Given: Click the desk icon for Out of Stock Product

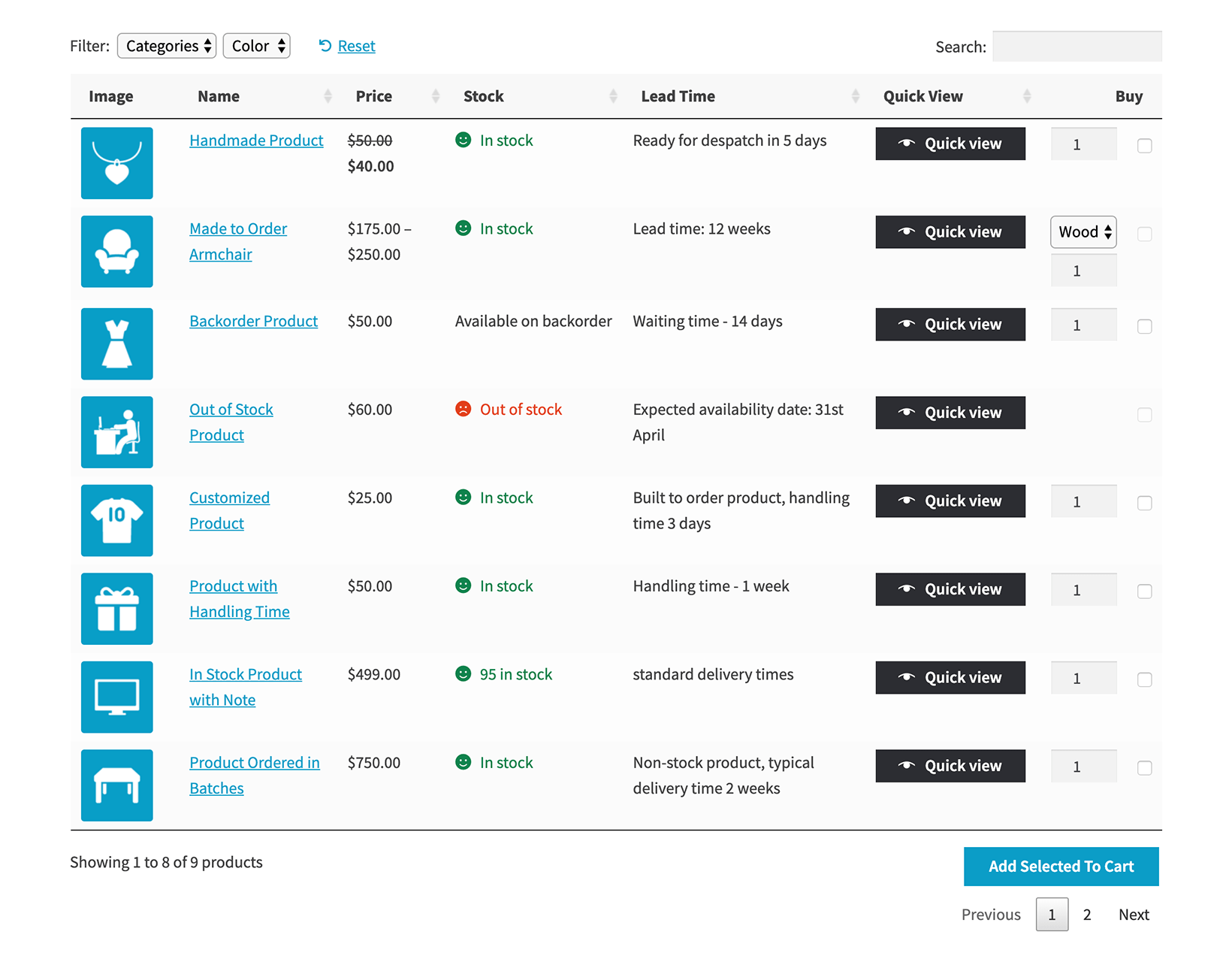Looking at the screenshot, I should coord(116,432).
